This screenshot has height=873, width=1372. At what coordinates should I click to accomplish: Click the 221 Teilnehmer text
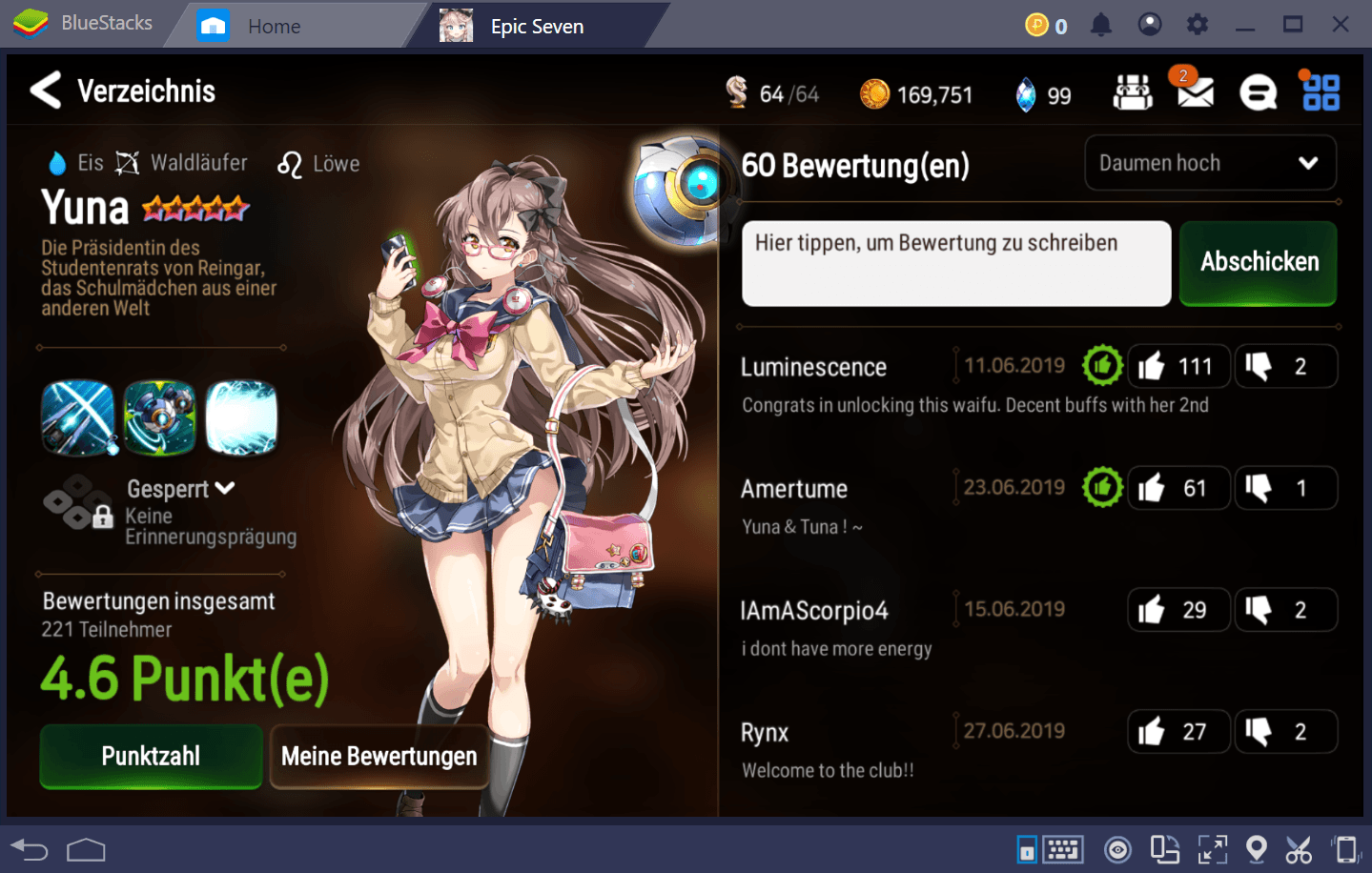point(107,630)
